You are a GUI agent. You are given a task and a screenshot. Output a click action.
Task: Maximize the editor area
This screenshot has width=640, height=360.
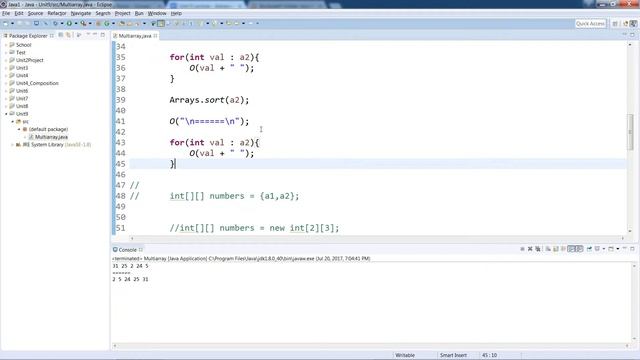pyautogui.click(x=632, y=35)
